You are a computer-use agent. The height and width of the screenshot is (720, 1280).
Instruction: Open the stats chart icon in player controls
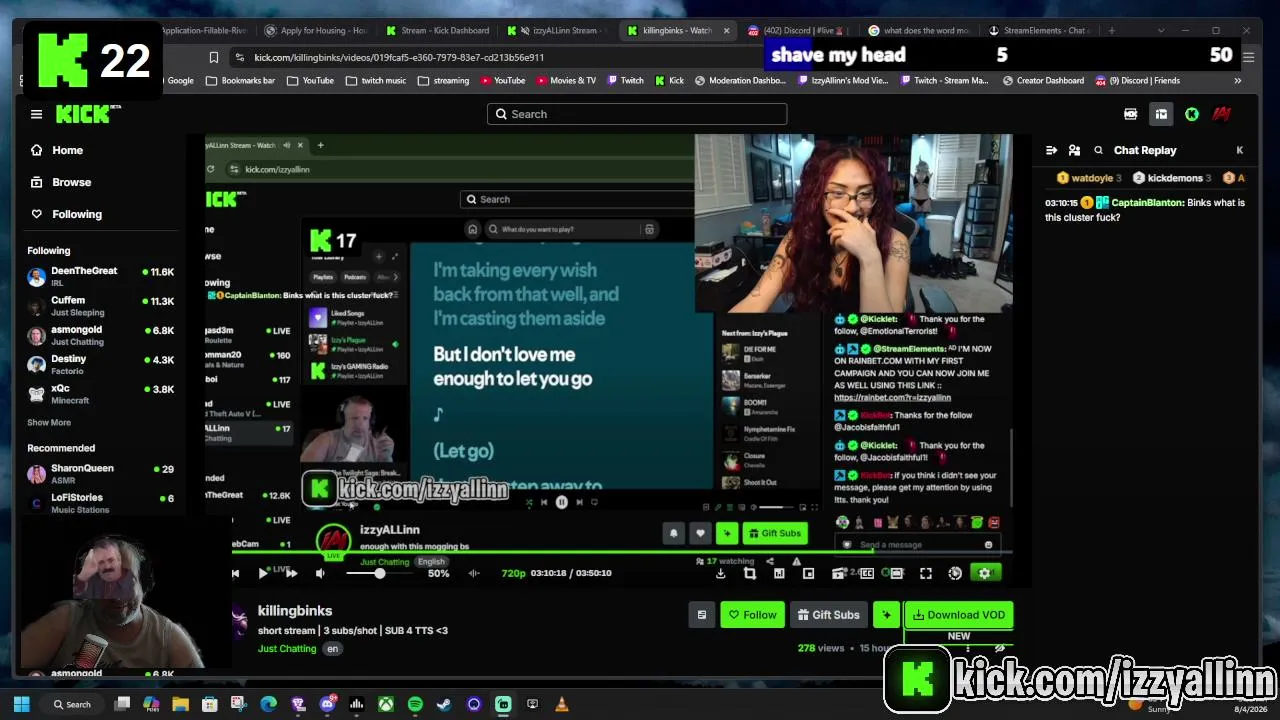click(x=779, y=573)
